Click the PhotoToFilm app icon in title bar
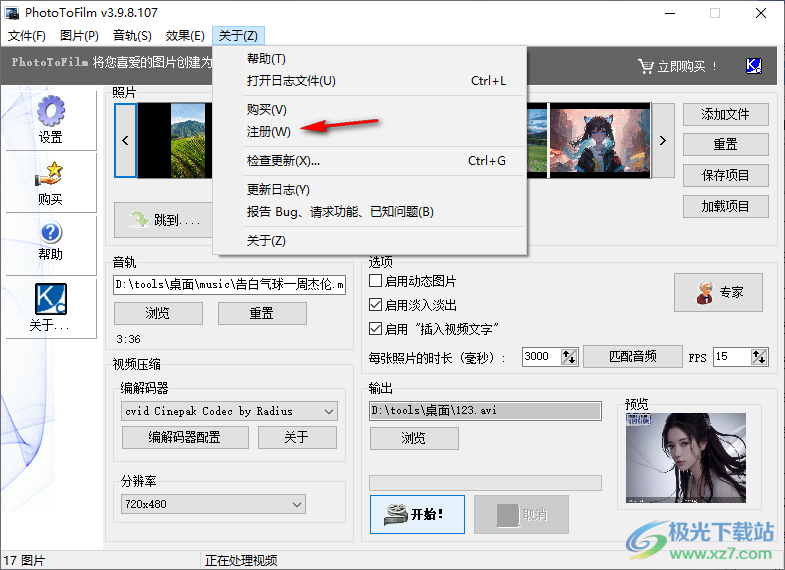785x570 pixels. click(12, 13)
